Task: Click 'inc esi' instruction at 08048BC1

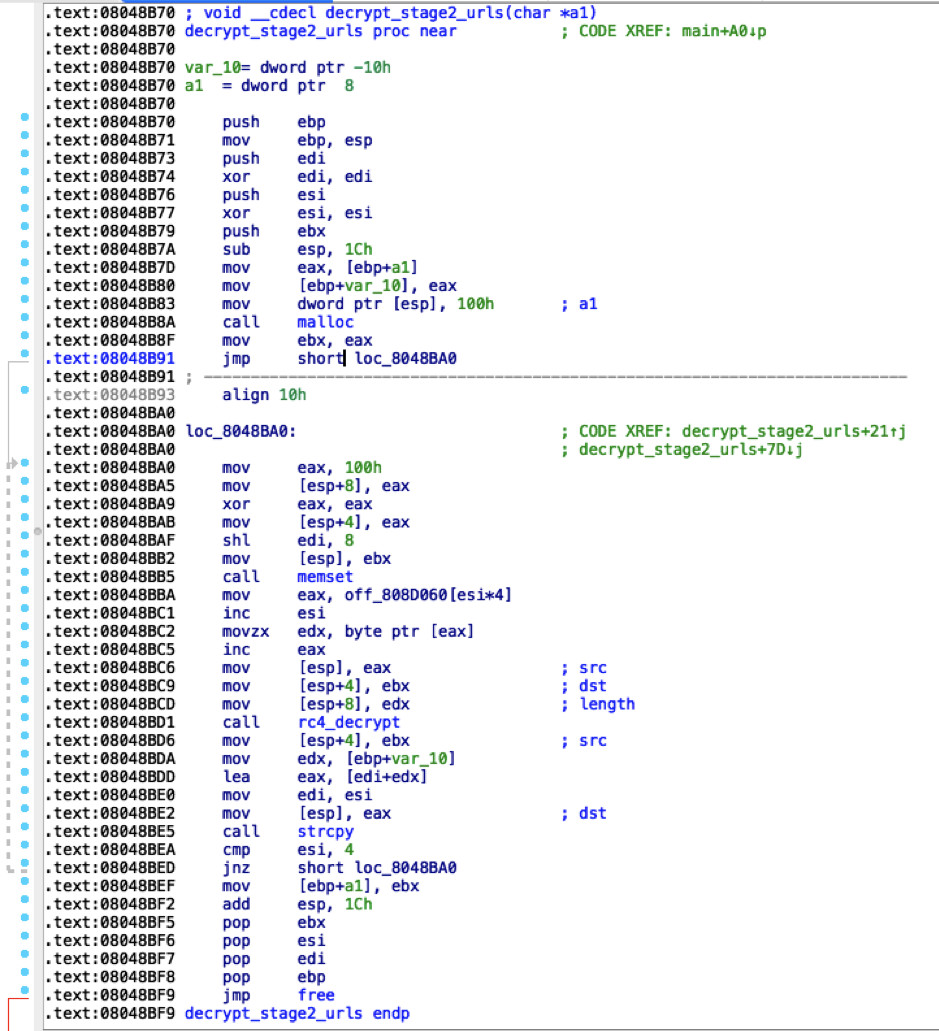Action: click(274, 613)
